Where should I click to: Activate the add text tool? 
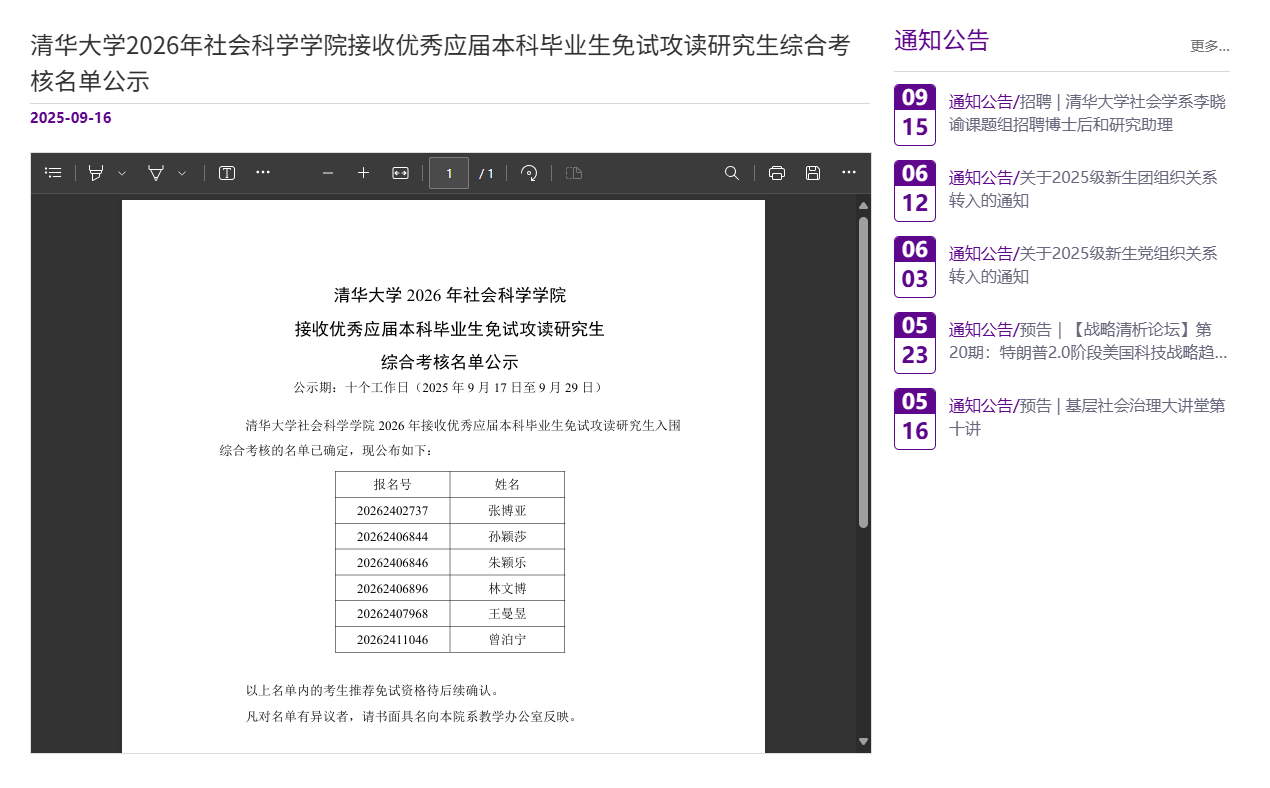pyautogui.click(x=227, y=173)
